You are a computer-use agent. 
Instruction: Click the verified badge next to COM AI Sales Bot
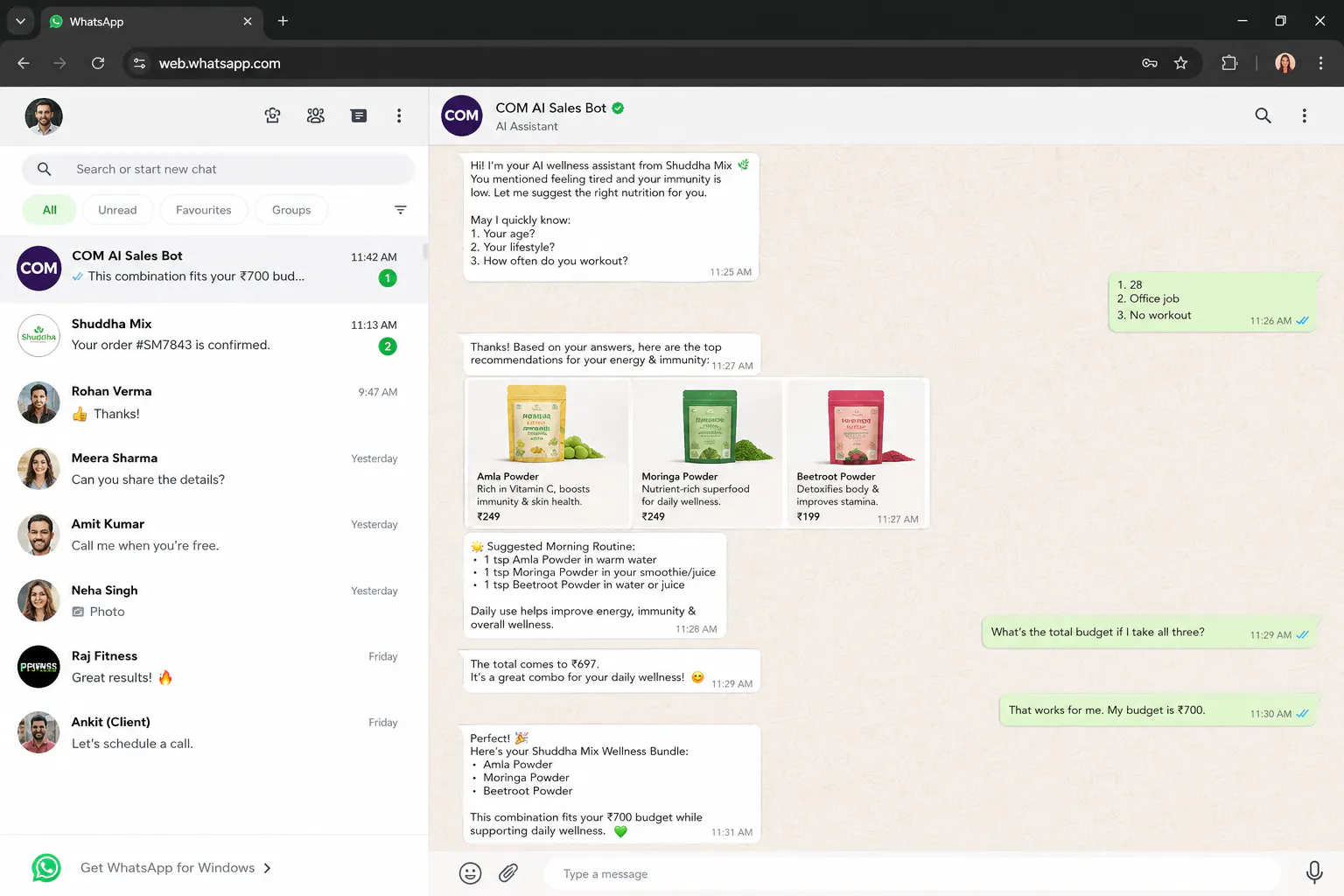(619, 108)
